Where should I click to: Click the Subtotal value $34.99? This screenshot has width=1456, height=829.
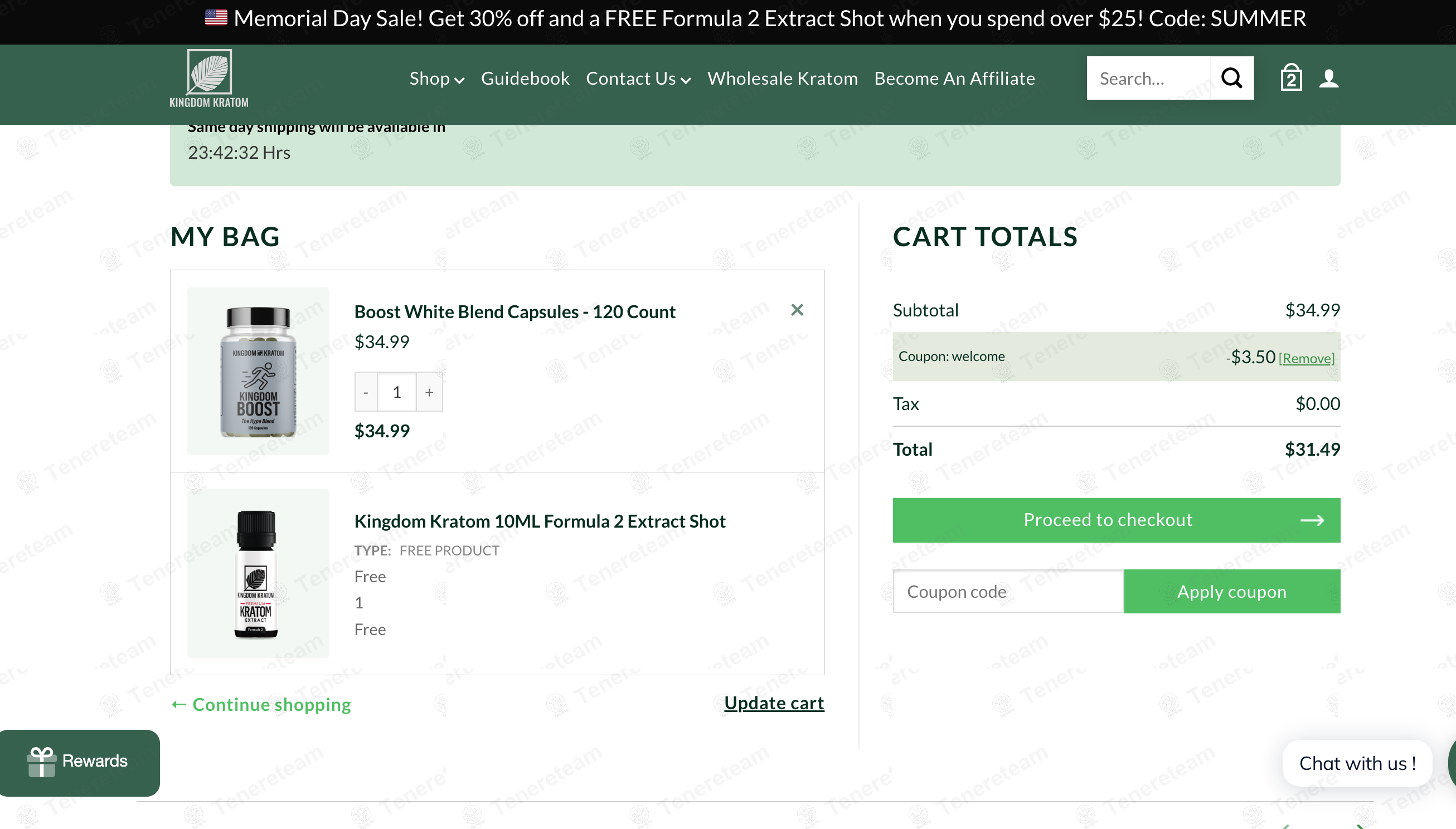coord(1312,310)
